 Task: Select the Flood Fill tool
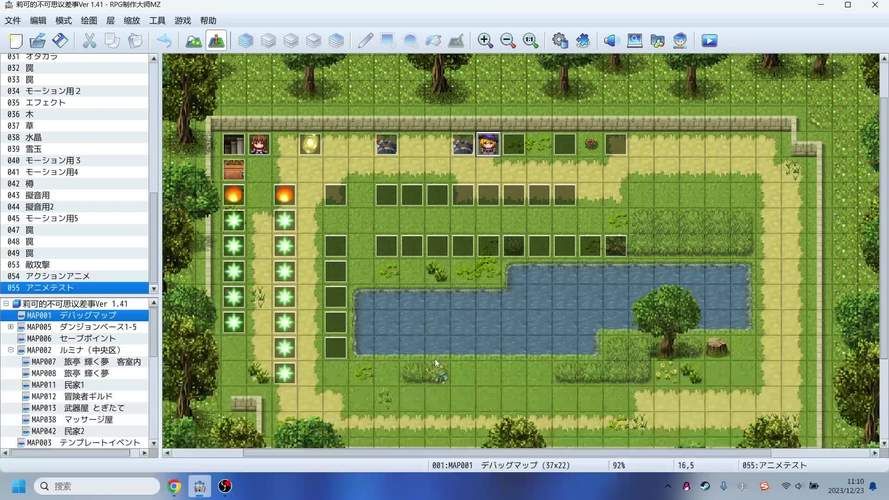pyautogui.click(x=433, y=41)
